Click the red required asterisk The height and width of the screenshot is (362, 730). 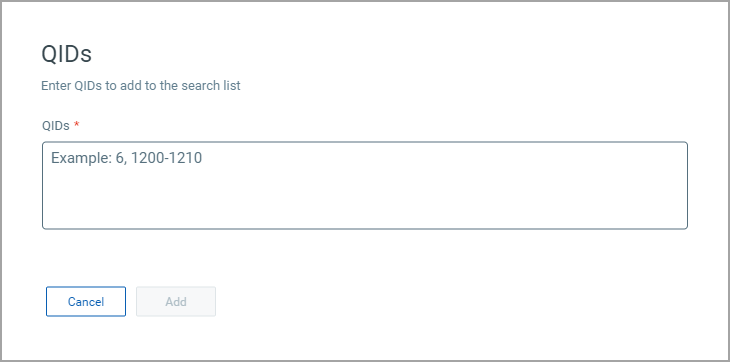77,124
